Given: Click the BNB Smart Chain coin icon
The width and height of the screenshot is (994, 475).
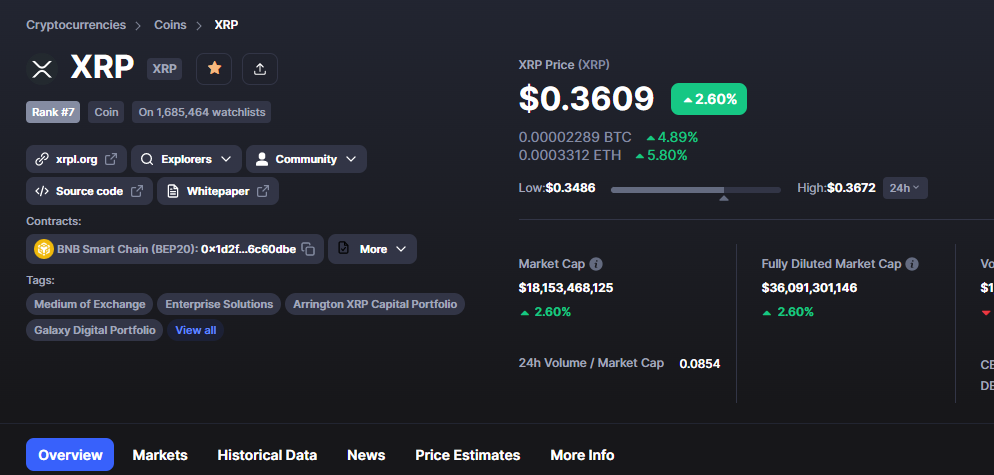Looking at the screenshot, I should (x=44, y=249).
